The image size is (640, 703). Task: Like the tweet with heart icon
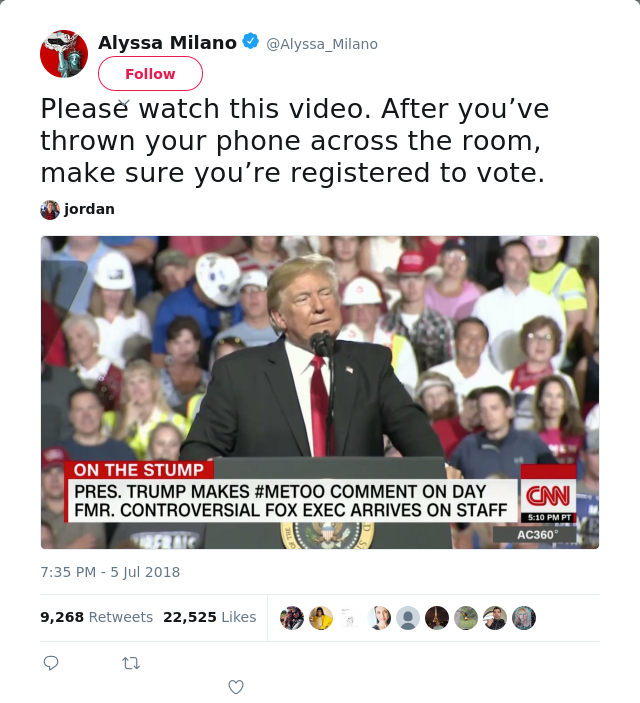click(x=236, y=687)
